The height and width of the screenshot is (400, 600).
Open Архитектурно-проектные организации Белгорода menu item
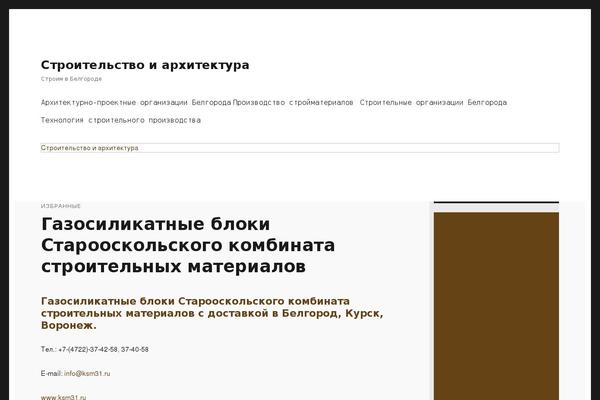[136, 103]
